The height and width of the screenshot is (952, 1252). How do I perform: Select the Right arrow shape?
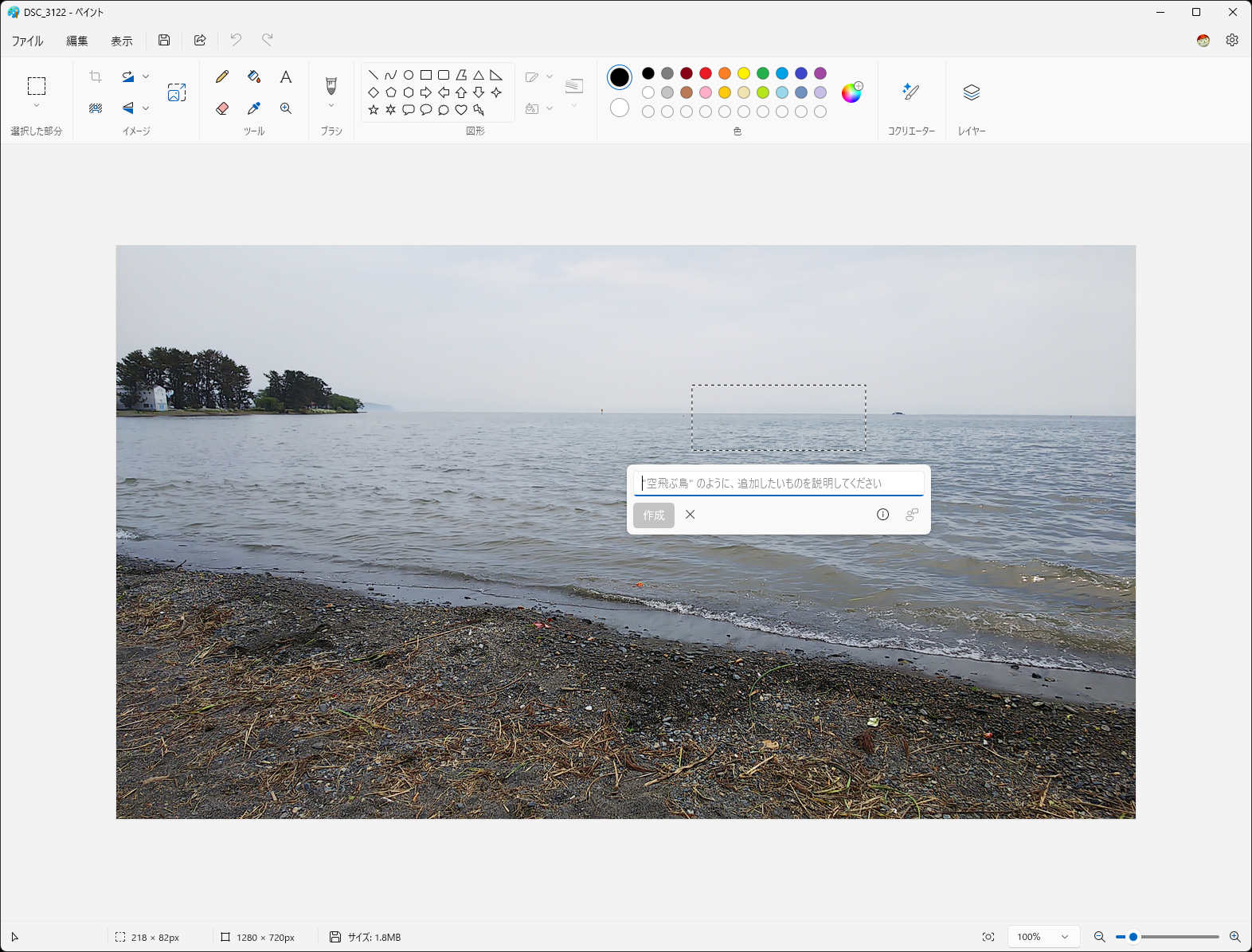(x=426, y=92)
